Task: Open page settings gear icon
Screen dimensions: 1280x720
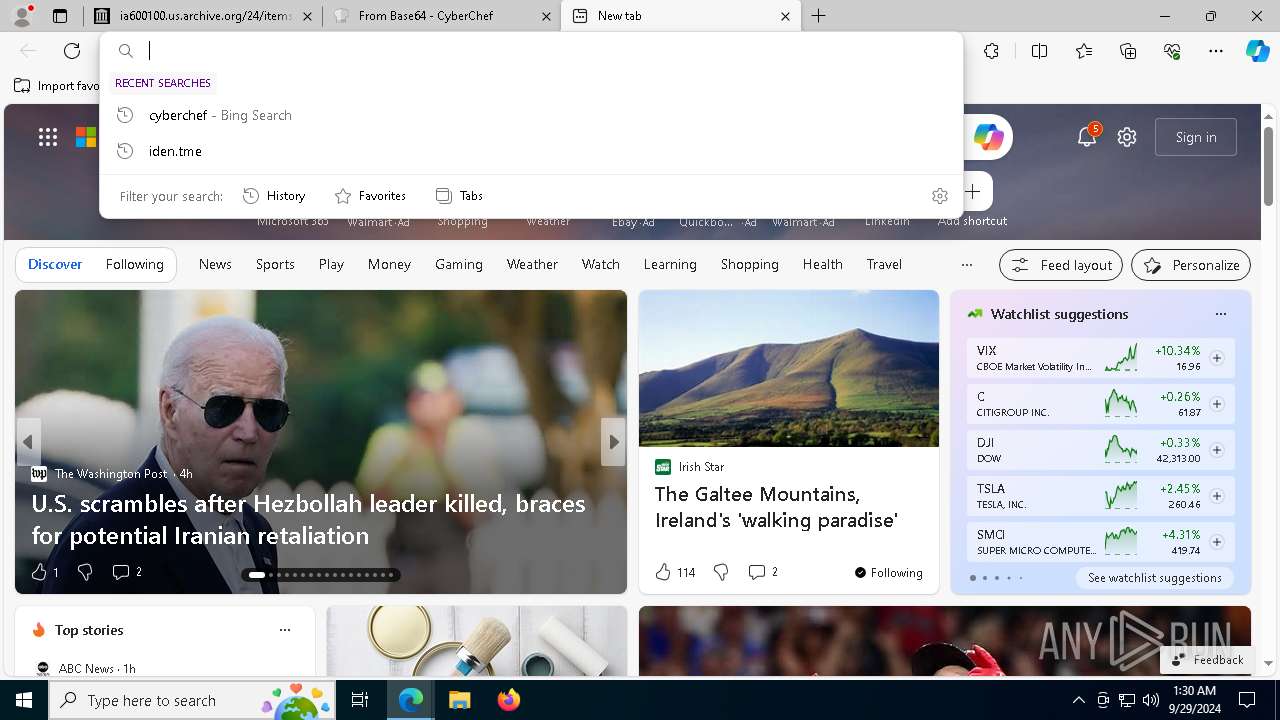Action: [1127, 137]
